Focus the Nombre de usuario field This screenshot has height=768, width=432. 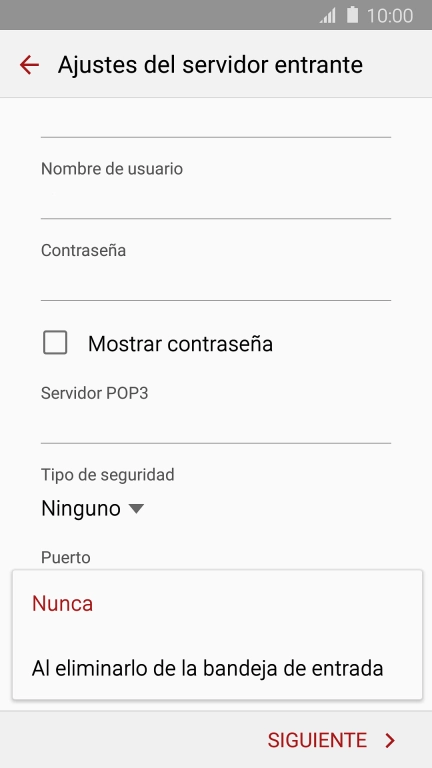(x=216, y=199)
